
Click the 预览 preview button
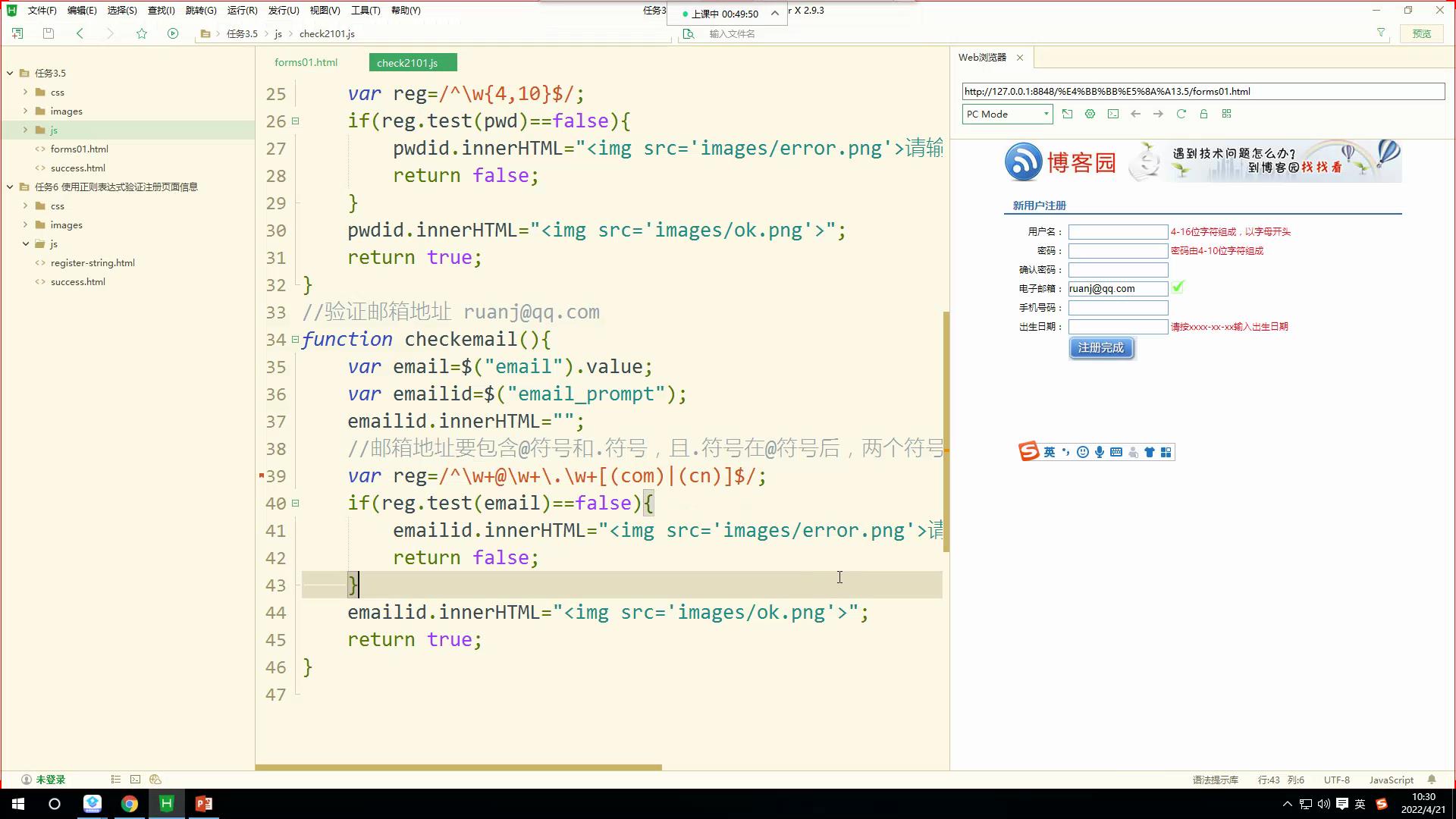pos(1421,33)
